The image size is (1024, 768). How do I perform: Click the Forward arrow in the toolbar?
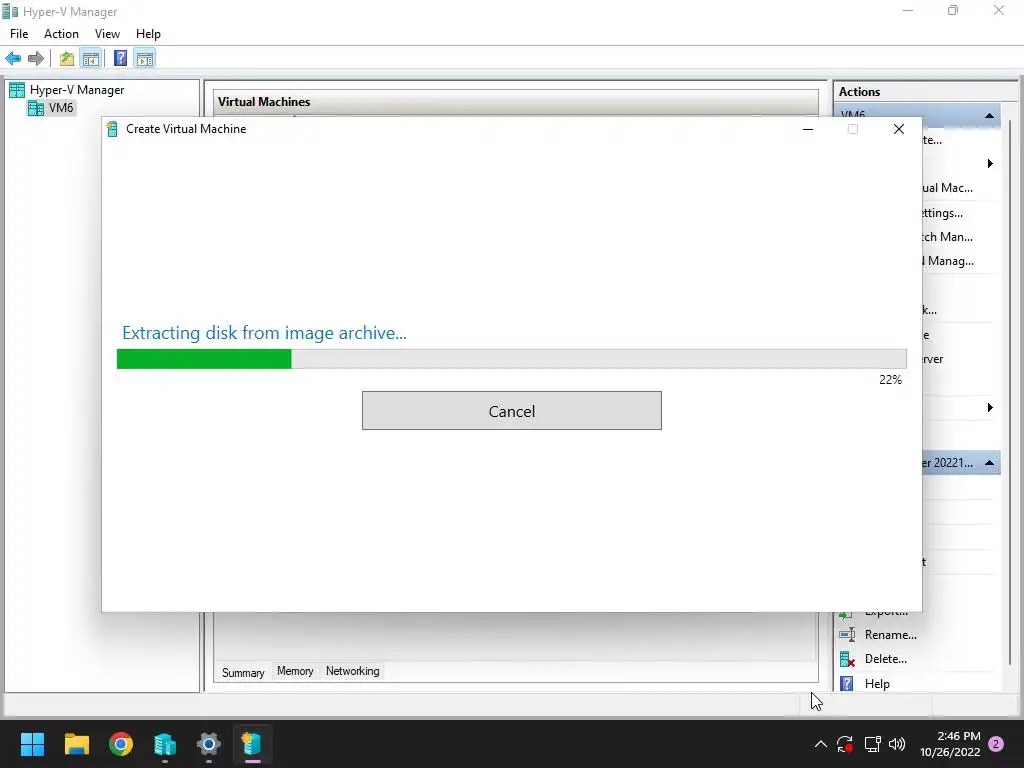36,59
